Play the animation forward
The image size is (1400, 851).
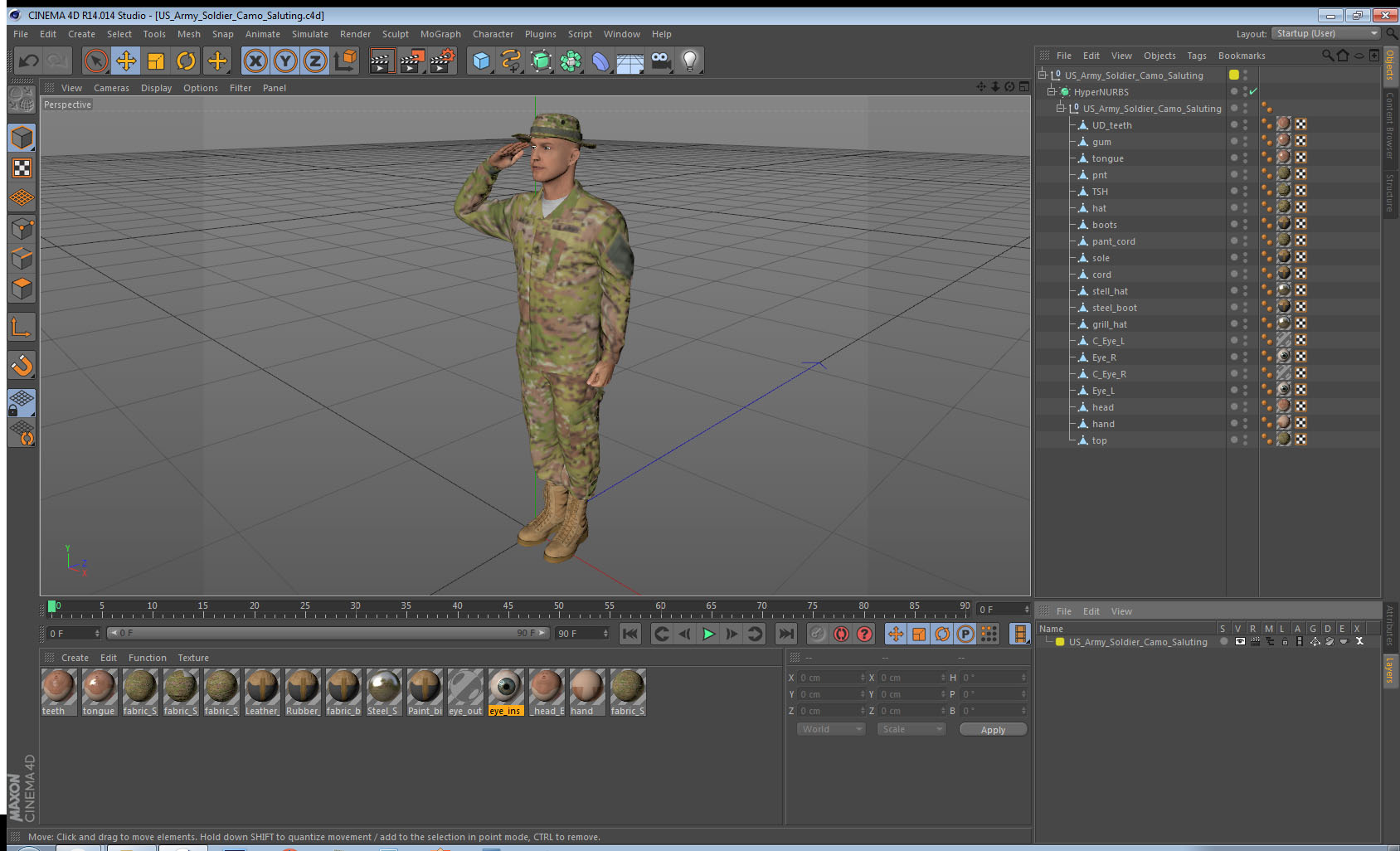pos(708,634)
